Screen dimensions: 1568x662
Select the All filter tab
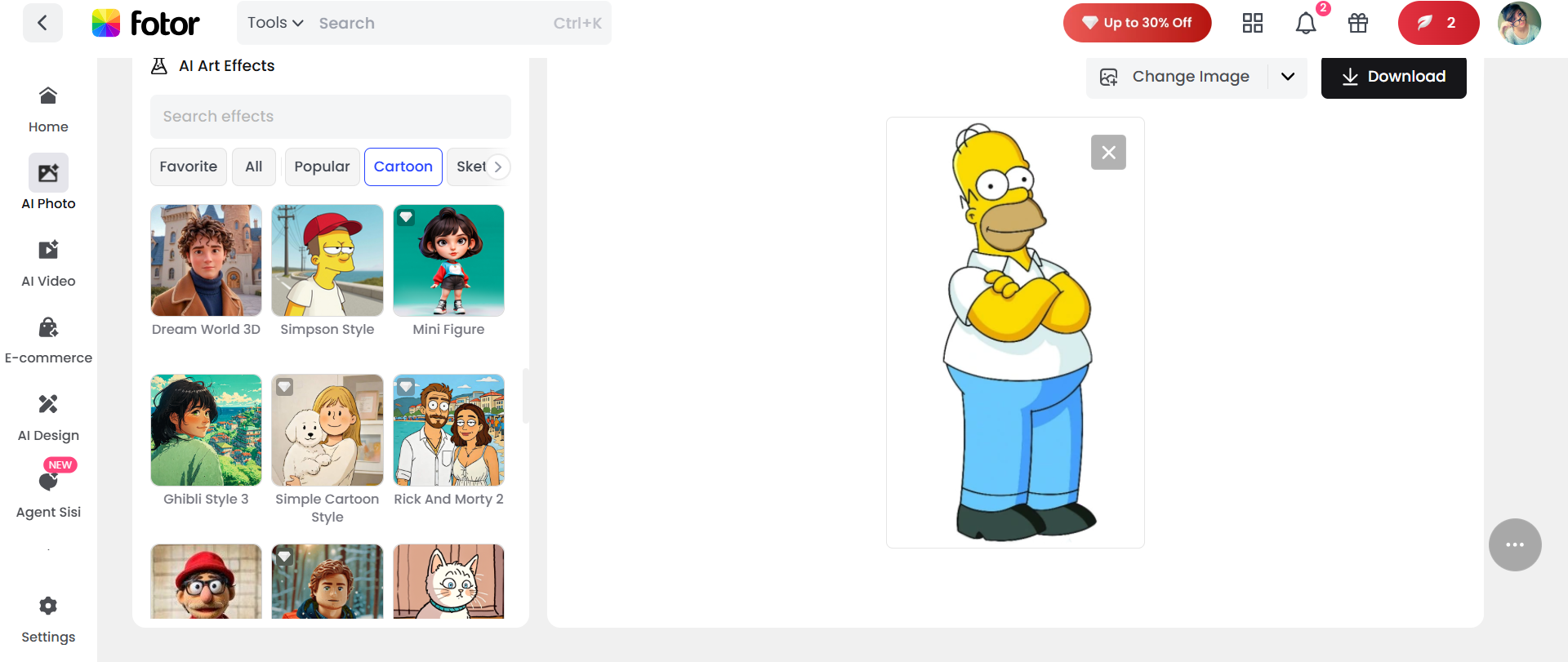click(254, 167)
